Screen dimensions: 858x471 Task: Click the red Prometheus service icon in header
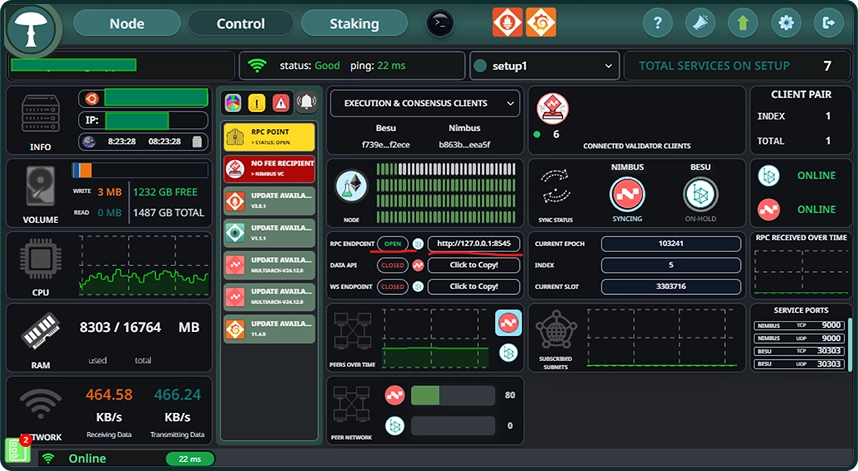click(x=507, y=22)
